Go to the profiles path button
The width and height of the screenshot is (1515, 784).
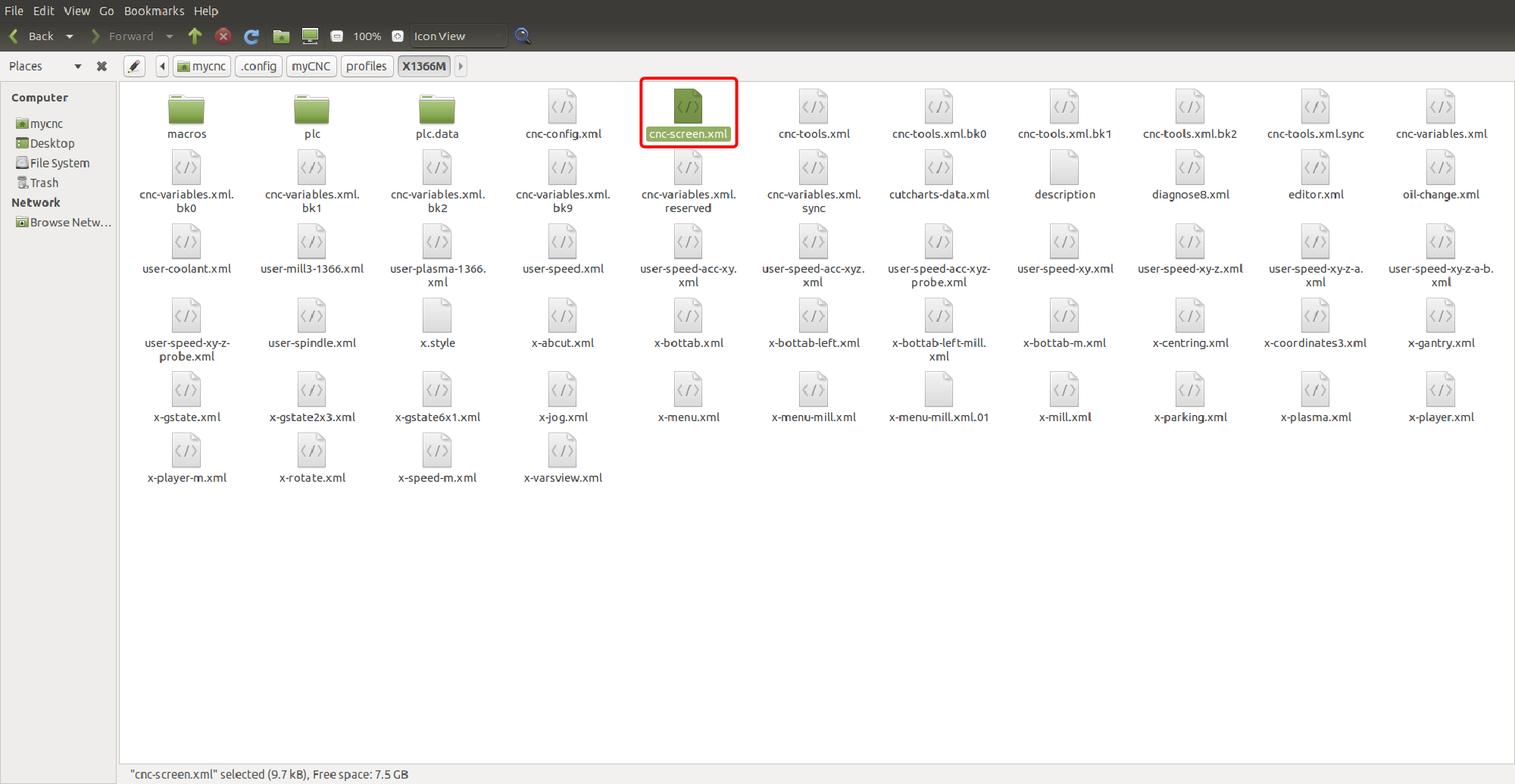coord(367,67)
